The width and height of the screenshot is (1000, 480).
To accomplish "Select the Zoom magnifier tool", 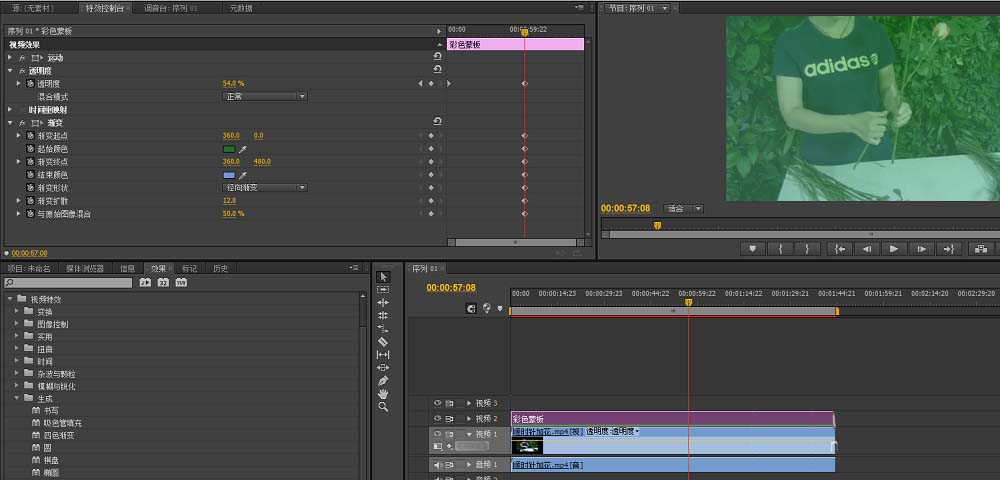I will click(383, 407).
